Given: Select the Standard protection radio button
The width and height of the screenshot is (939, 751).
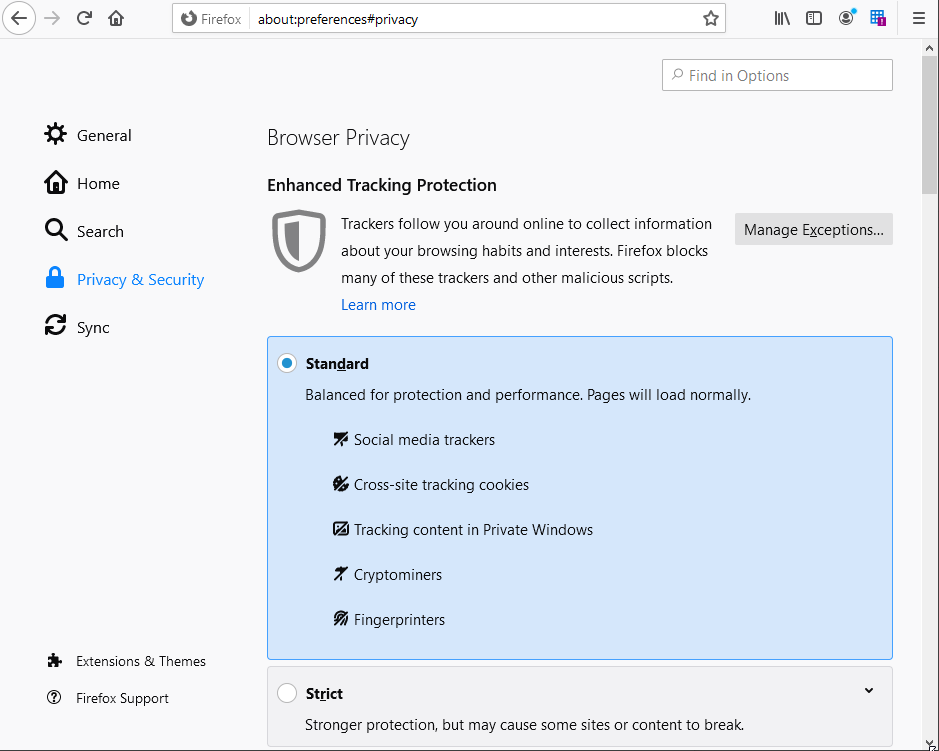Looking at the screenshot, I should [x=287, y=364].
